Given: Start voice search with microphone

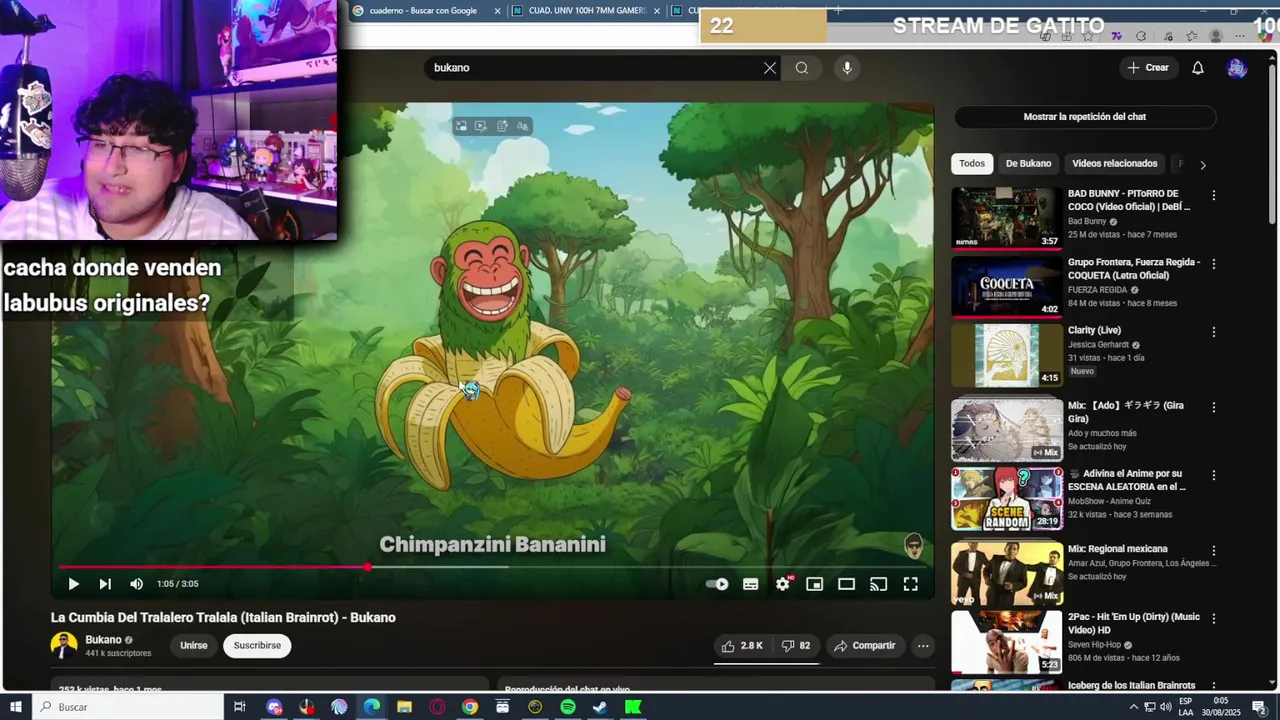Looking at the screenshot, I should [847, 68].
